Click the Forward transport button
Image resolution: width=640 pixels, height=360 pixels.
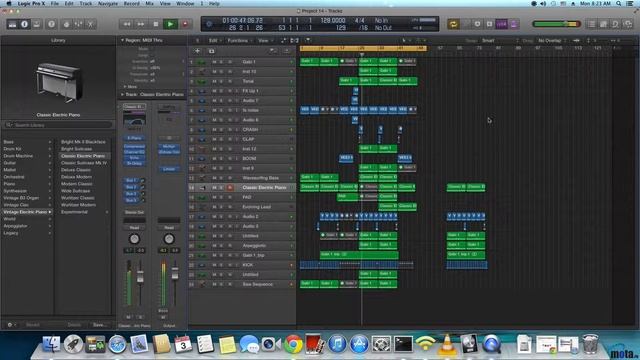click(141, 24)
